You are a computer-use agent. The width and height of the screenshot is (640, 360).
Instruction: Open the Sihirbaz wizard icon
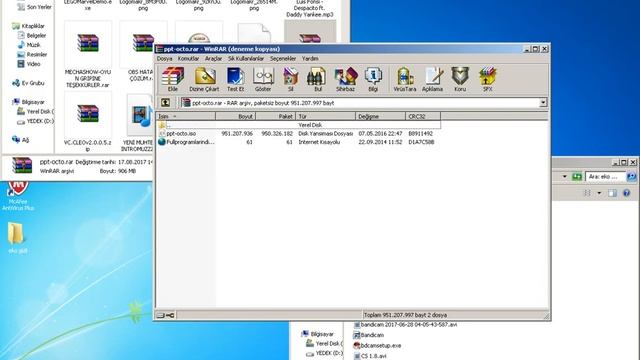[345, 79]
